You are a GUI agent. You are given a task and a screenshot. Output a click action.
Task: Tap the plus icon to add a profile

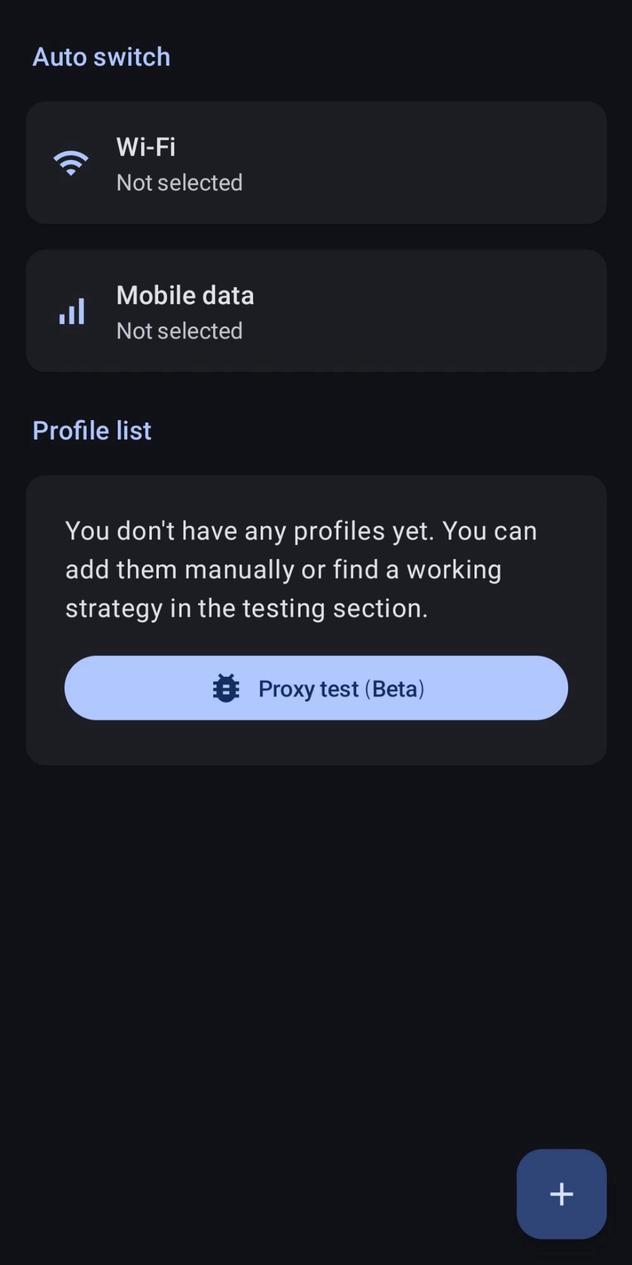pos(561,1193)
